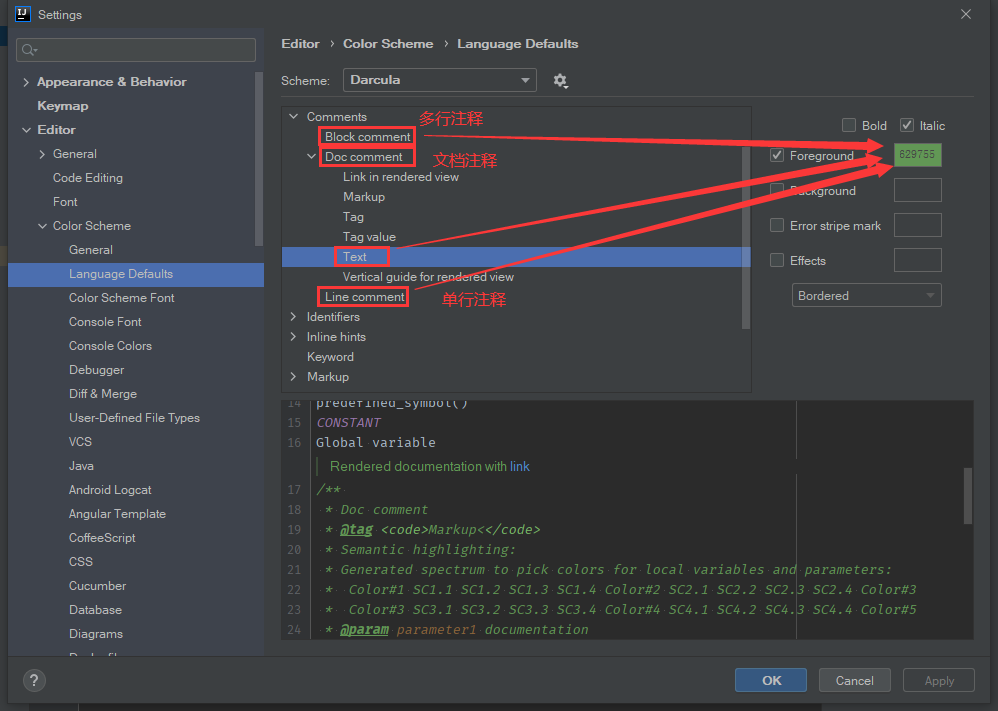Open the Background color swatch
The image size is (998, 711).
click(917, 190)
